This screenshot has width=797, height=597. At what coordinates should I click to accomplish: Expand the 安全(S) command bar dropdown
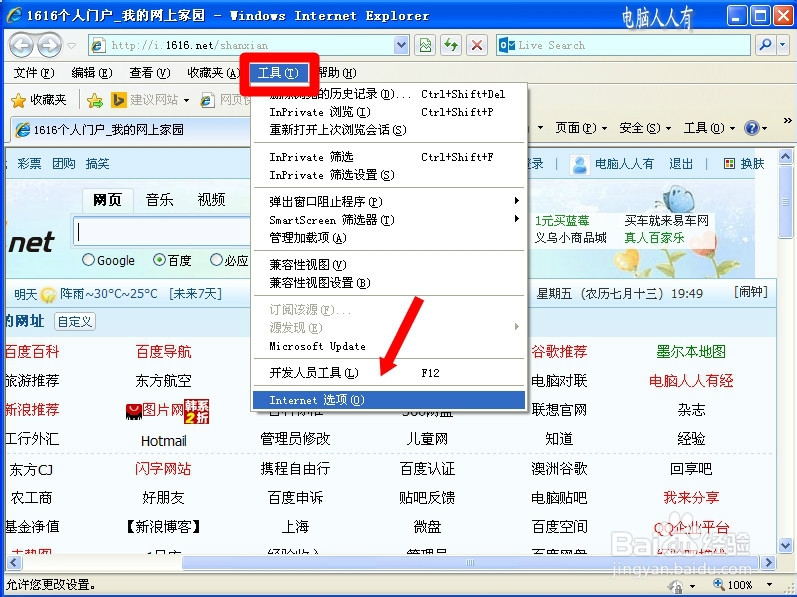tap(668, 128)
